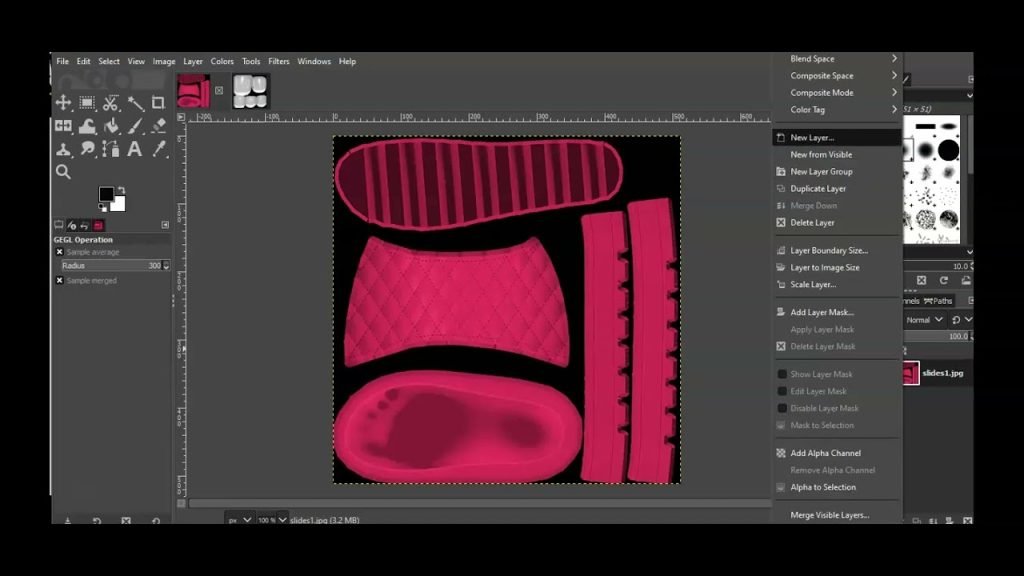Open the layer mode Normal dropdown

coord(924,320)
